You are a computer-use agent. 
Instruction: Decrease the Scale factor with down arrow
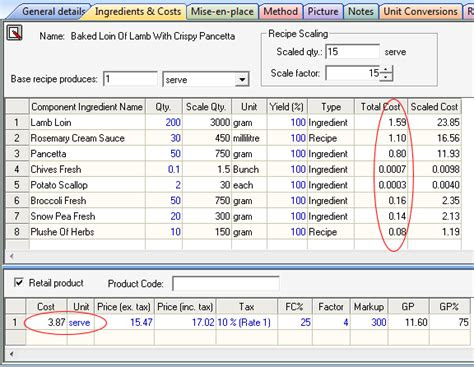click(x=386, y=77)
